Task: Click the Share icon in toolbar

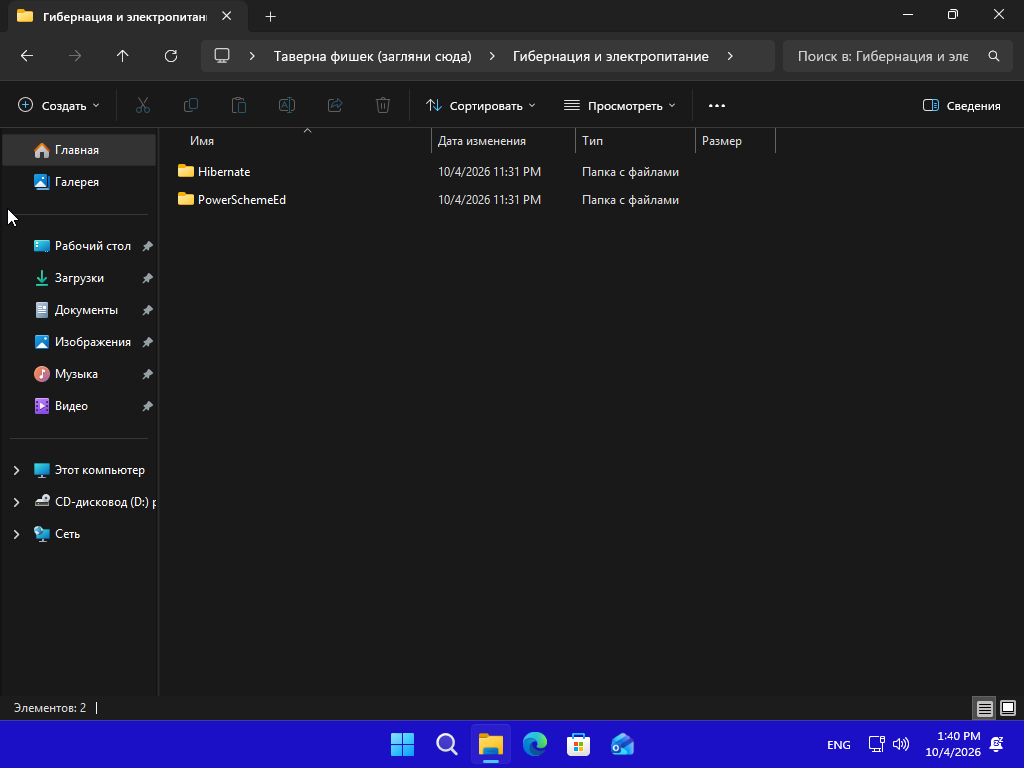Action: coord(335,105)
